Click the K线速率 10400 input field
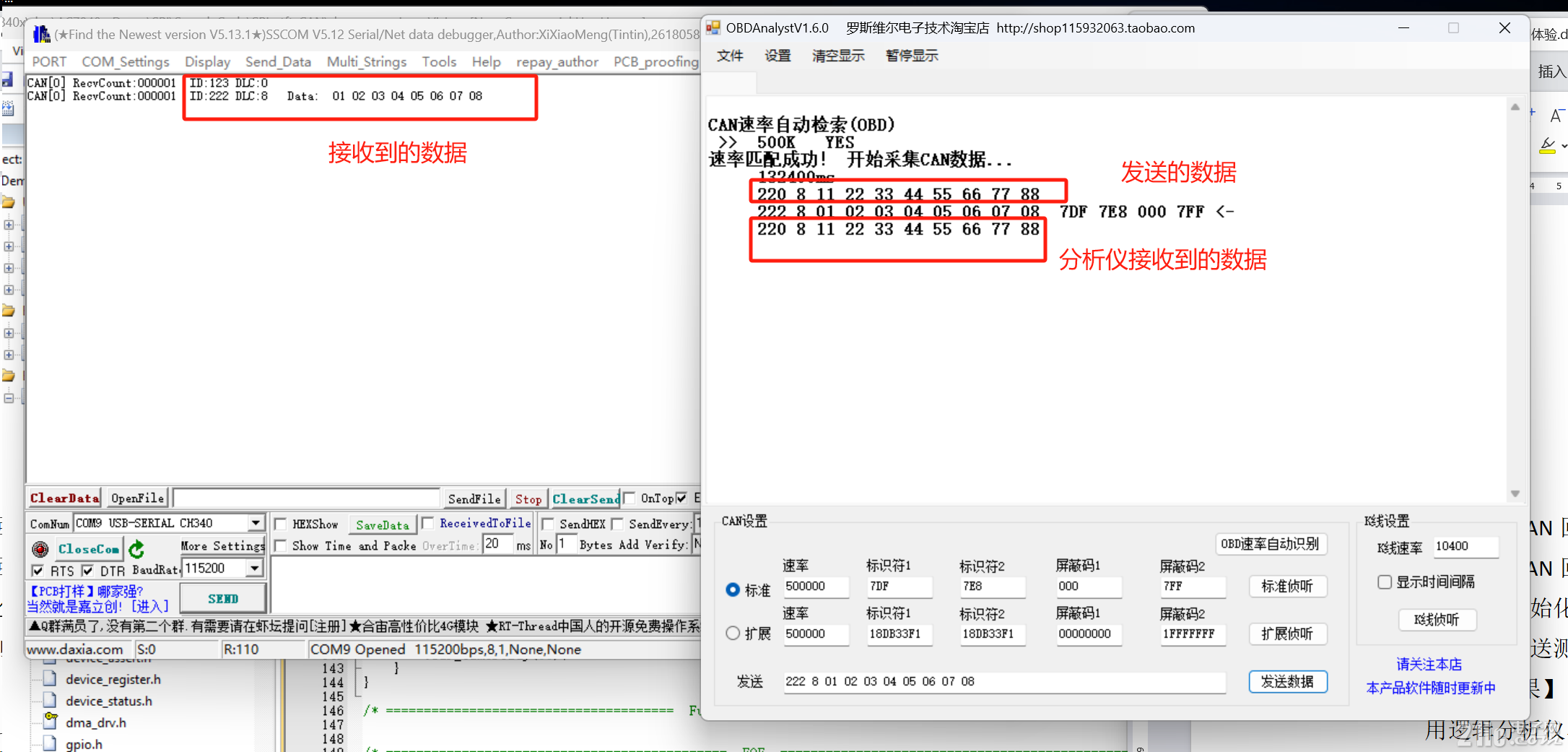 point(1465,546)
